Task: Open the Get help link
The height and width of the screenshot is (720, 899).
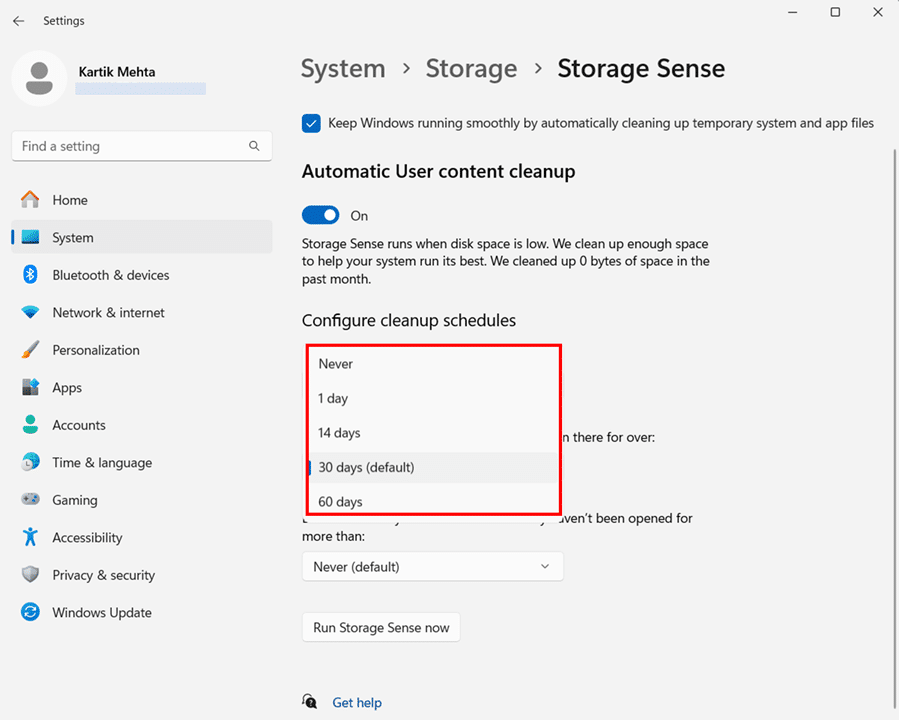Action: (x=357, y=702)
